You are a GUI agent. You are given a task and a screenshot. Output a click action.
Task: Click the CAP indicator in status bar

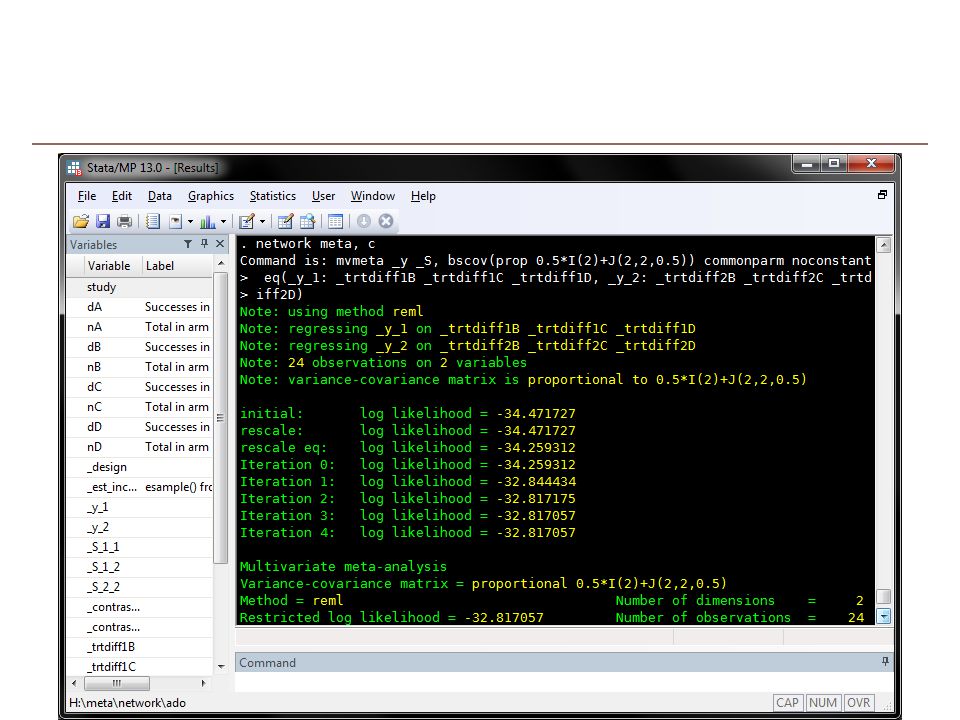(787, 703)
